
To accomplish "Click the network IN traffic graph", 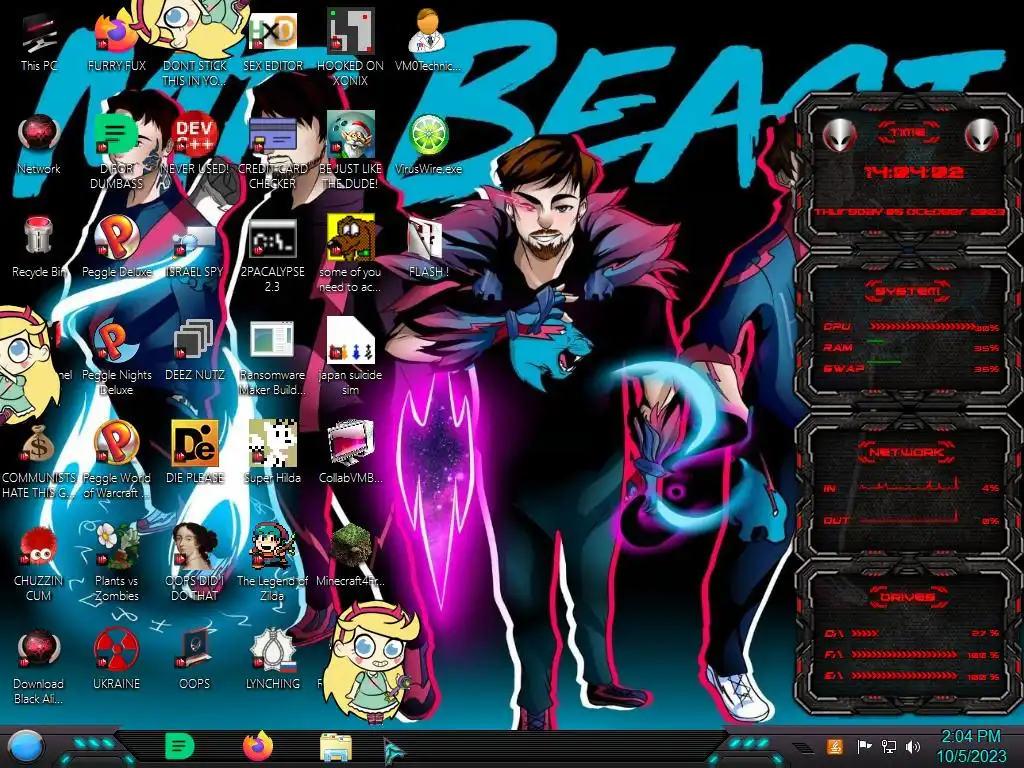I will pos(908,484).
